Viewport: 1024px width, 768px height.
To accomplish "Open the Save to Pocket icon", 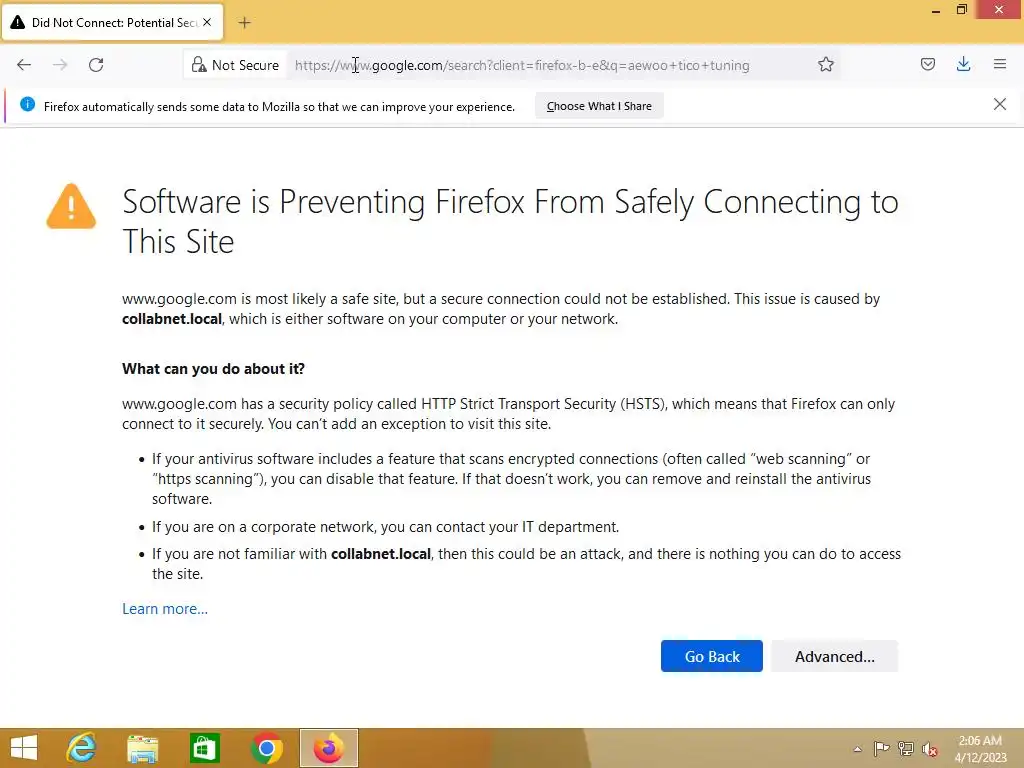I will pyautogui.click(x=928, y=65).
